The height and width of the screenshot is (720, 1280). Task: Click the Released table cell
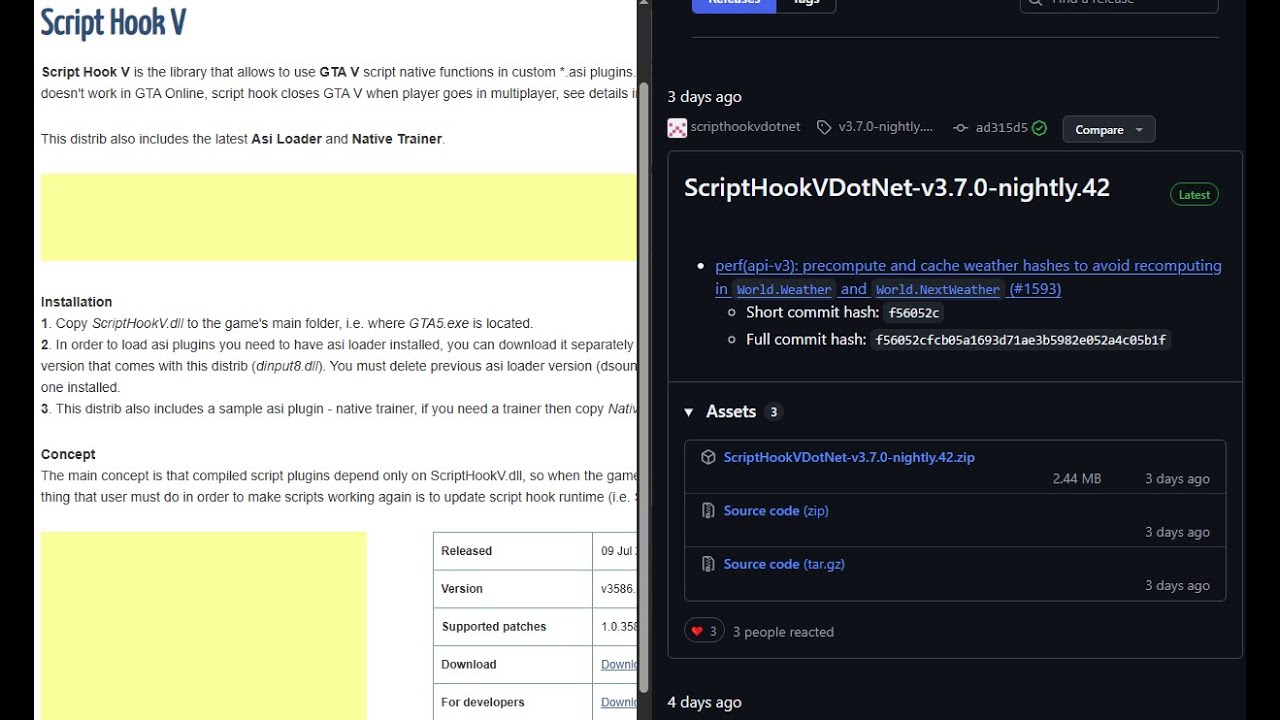[513, 551]
